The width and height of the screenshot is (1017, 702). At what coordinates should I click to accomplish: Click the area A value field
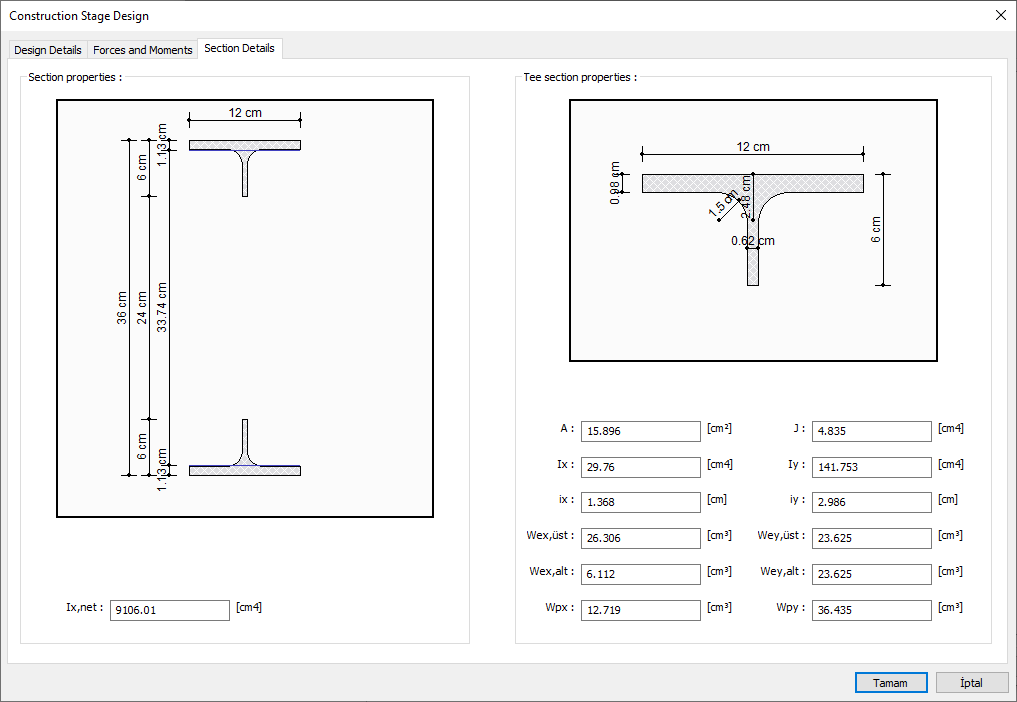[x=640, y=431]
